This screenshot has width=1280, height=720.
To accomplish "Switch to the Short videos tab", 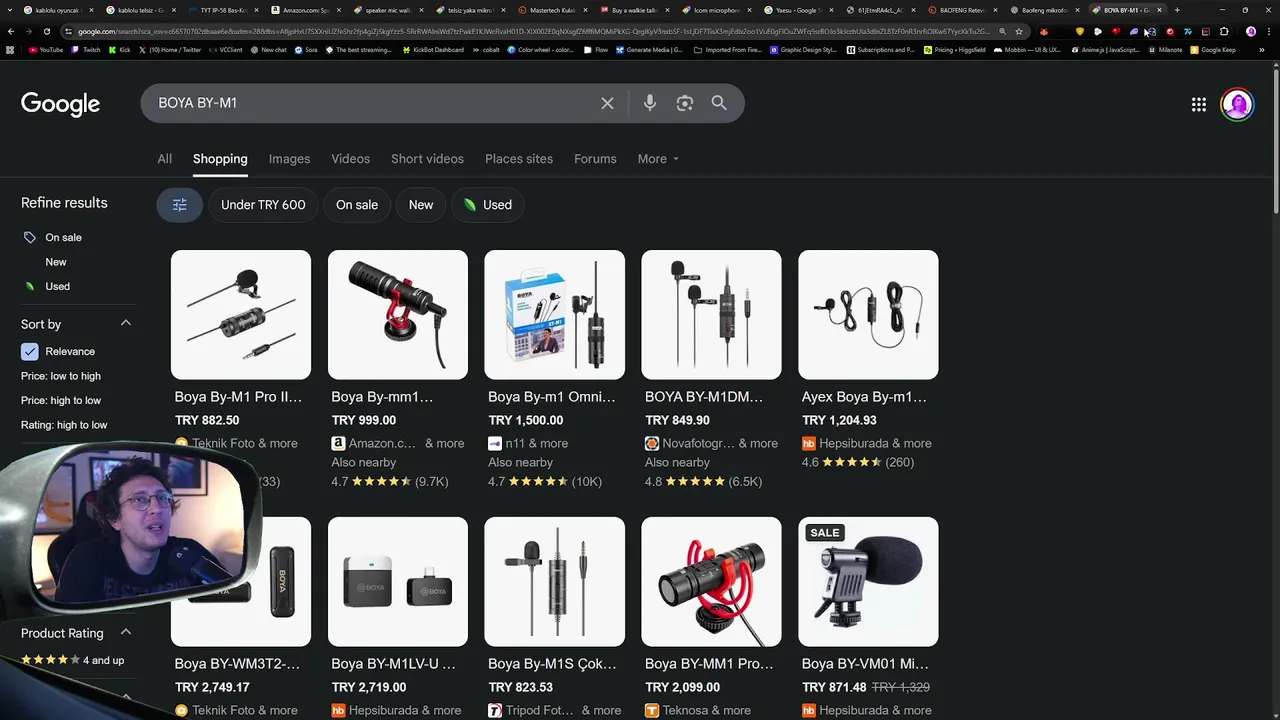I will click(x=427, y=159).
